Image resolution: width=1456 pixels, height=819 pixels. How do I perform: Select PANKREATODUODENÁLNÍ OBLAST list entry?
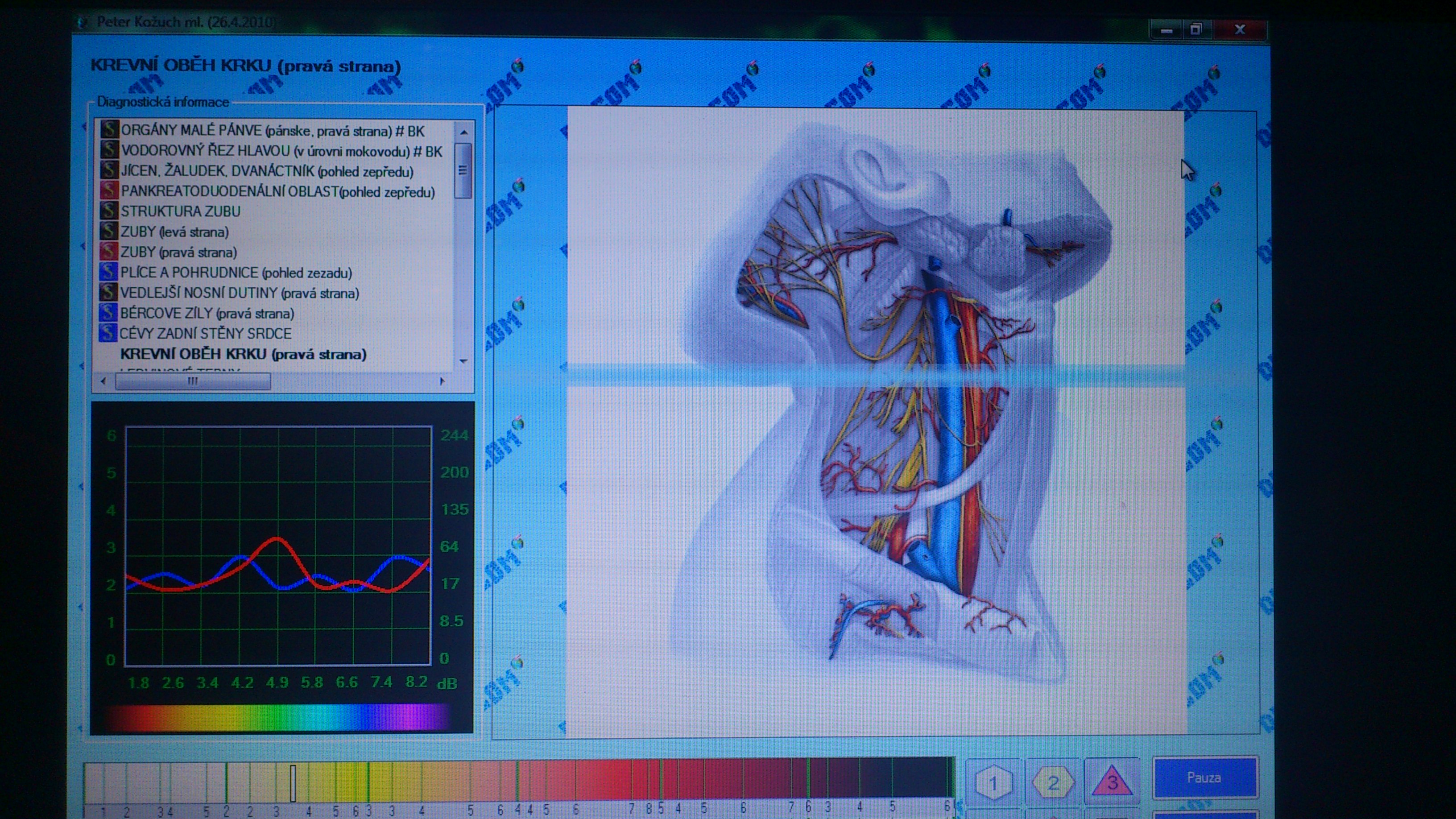click(x=277, y=192)
